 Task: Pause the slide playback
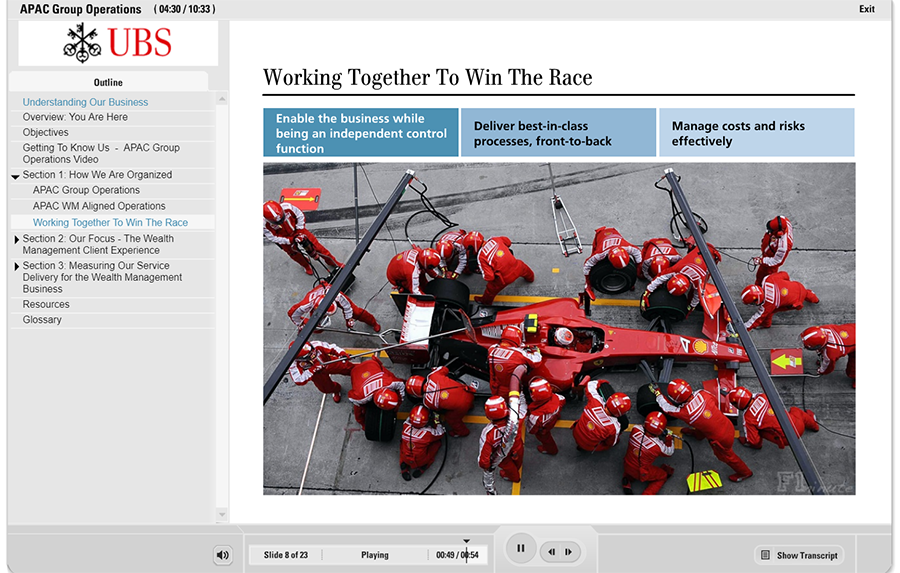click(520, 548)
